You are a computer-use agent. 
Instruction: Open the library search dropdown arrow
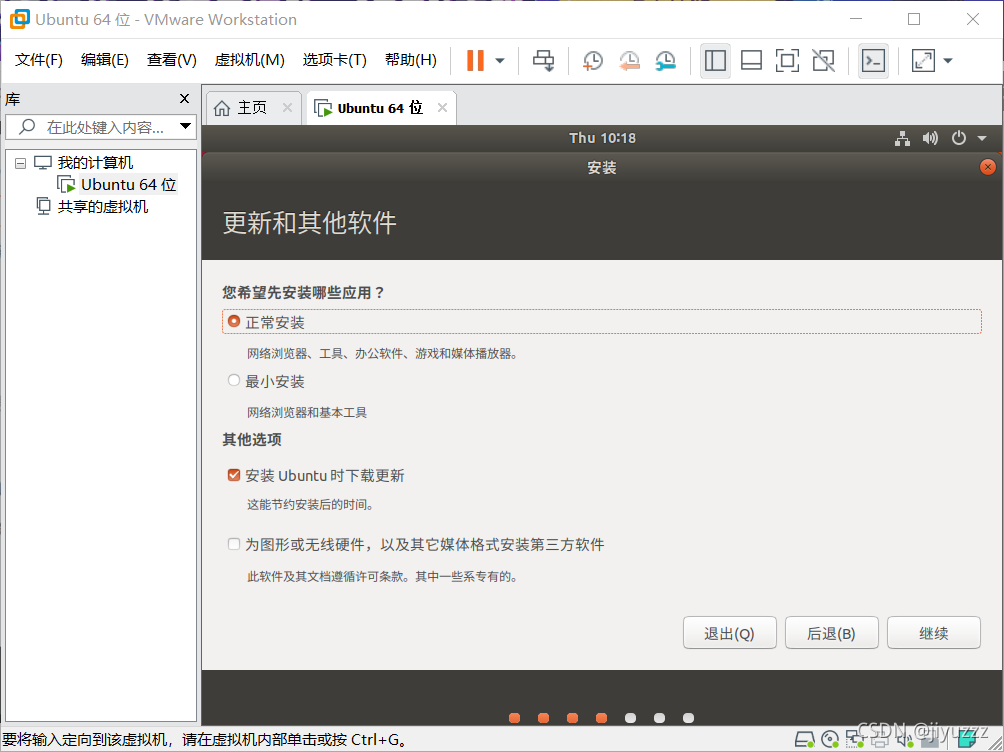(x=185, y=126)
